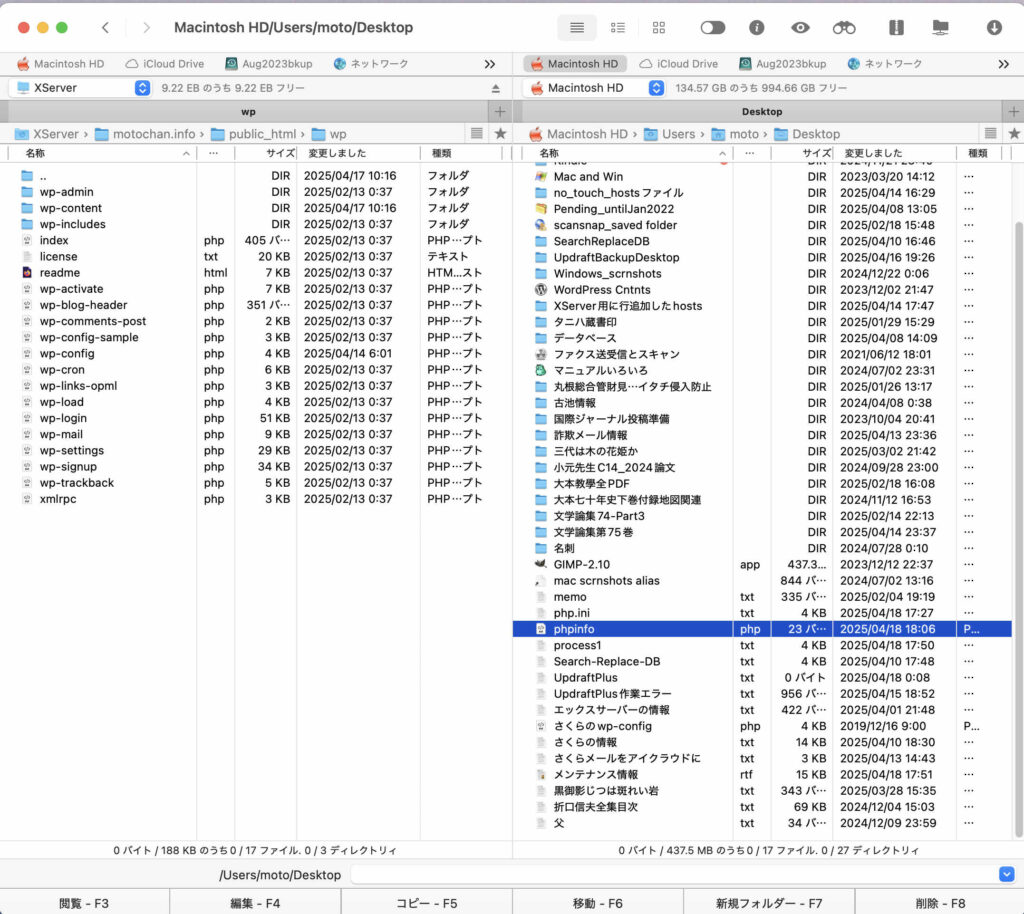1024x914 pixels.
Task: Click 削除 - F8 button
Action: pyautogui.click(x=940, y=903)
